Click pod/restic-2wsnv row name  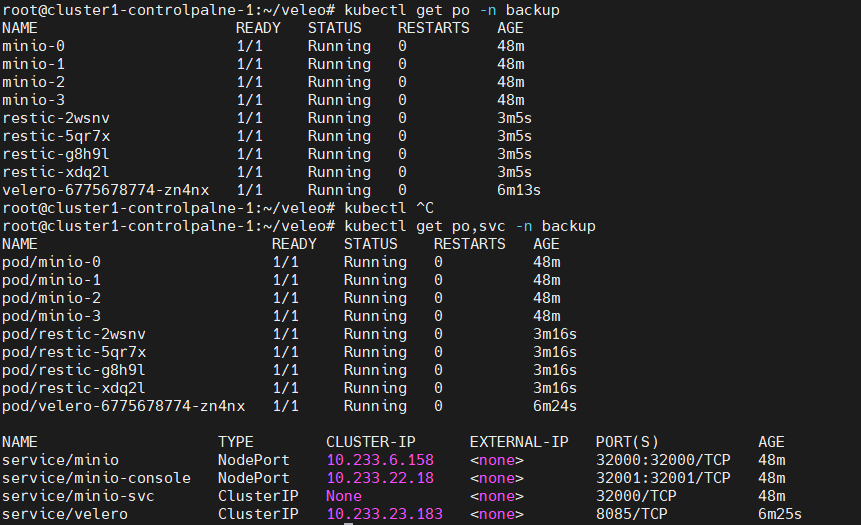(x=74, y=334)
